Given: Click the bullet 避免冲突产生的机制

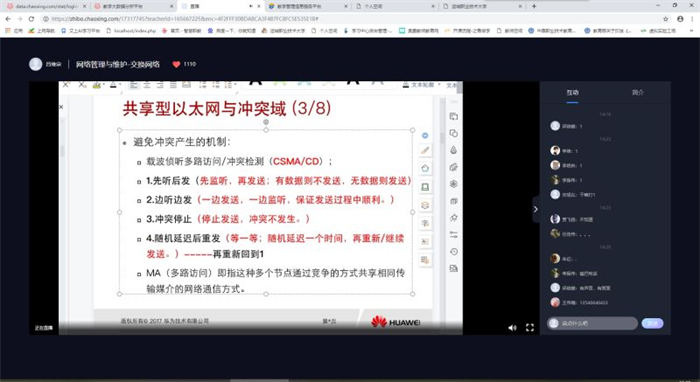Looking at the screenshot, I should pos(182,142).
